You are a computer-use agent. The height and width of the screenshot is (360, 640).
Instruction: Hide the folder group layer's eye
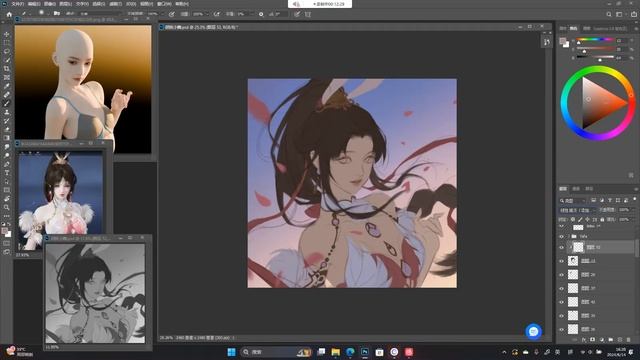(x=562, y=236)
